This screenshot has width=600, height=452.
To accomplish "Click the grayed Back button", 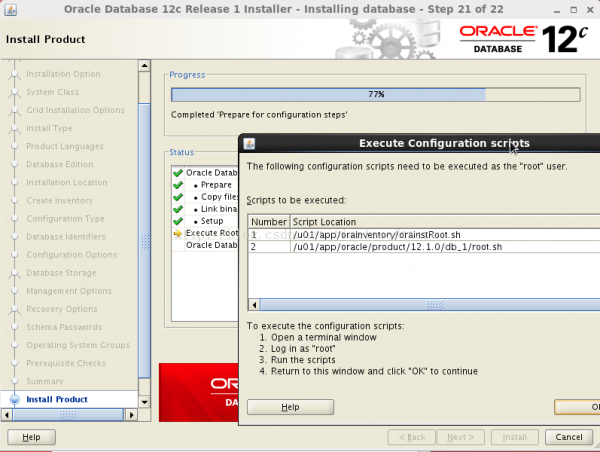I will [412, 437].
